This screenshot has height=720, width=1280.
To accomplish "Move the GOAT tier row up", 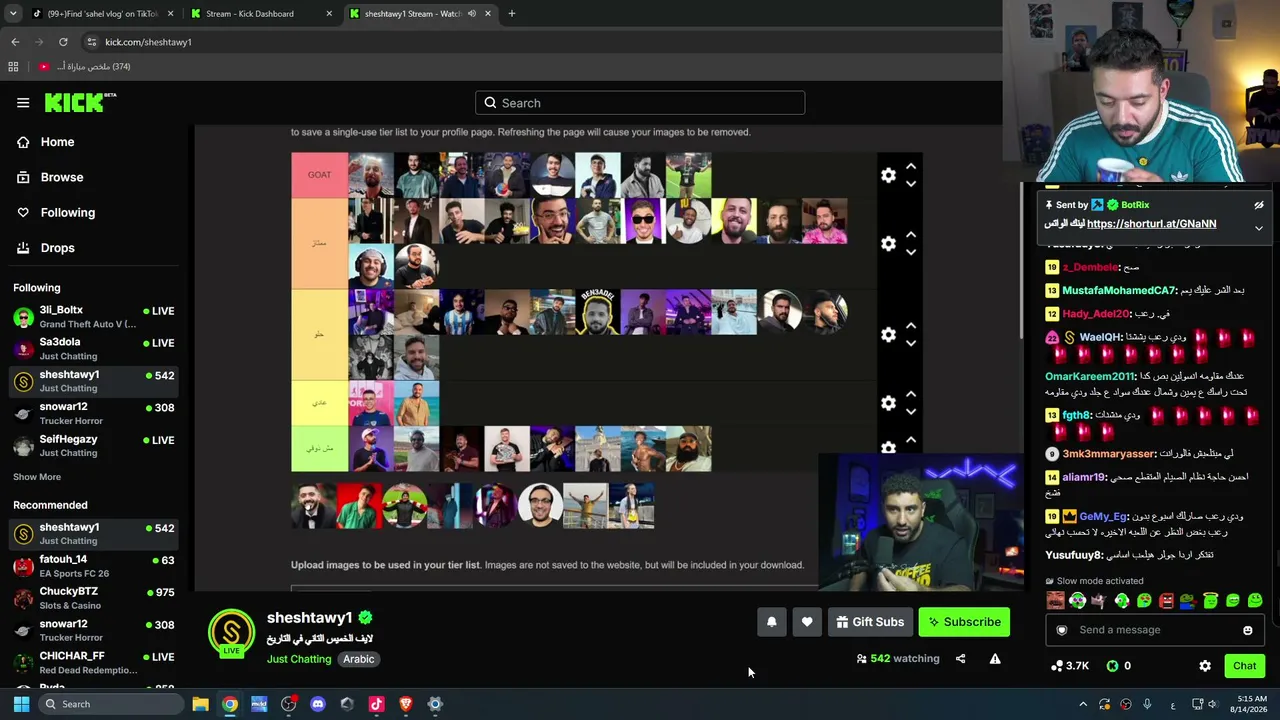I will 910,166.
